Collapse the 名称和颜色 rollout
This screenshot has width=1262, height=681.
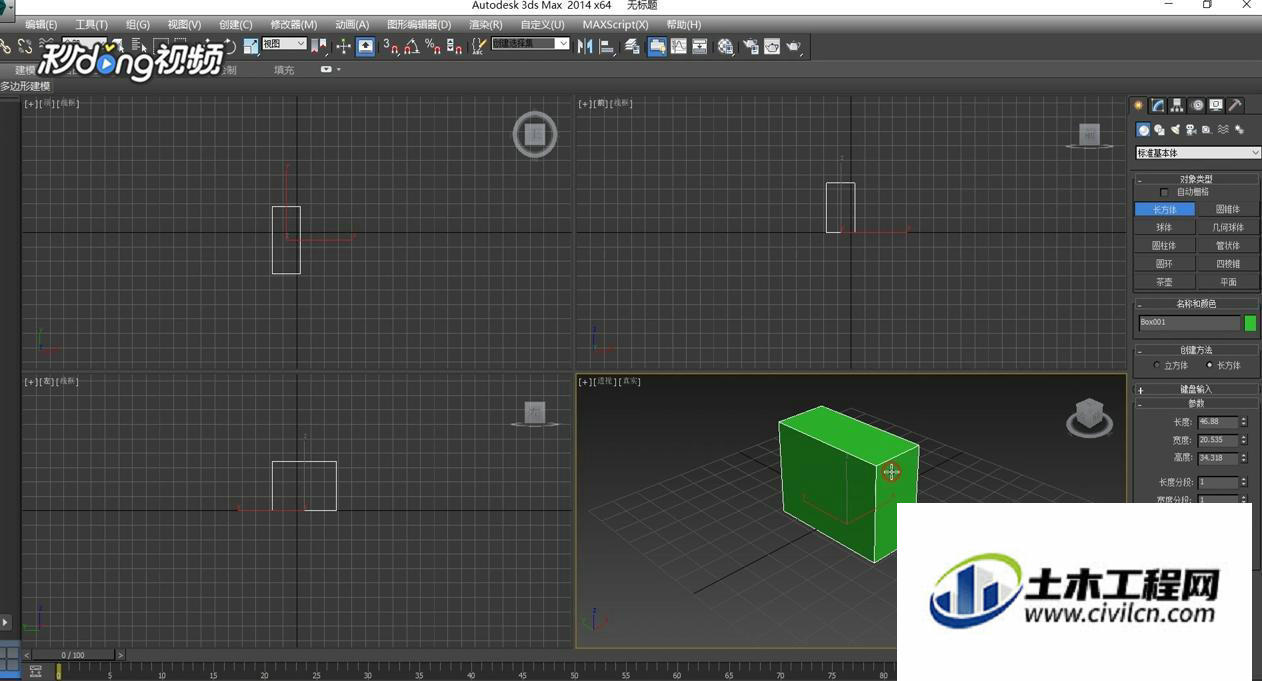[x=1196, y=304]
